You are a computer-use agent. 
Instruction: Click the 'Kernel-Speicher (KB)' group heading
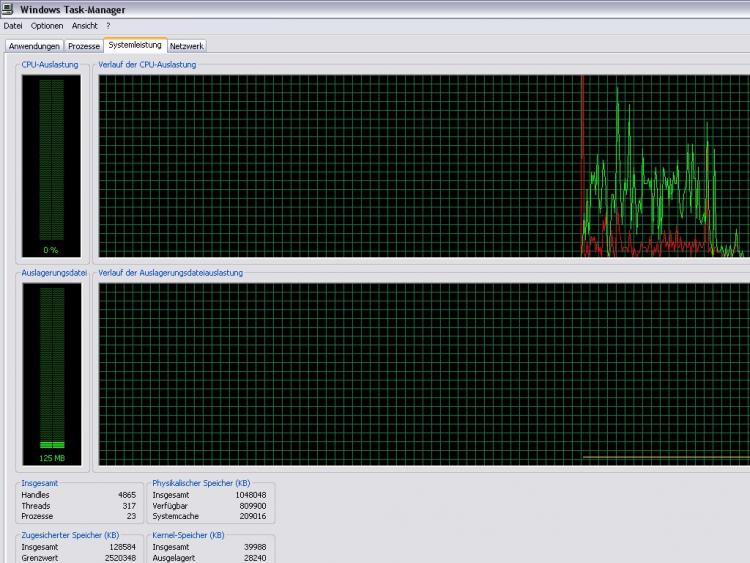pyautogui.click(x=188, y=535)
